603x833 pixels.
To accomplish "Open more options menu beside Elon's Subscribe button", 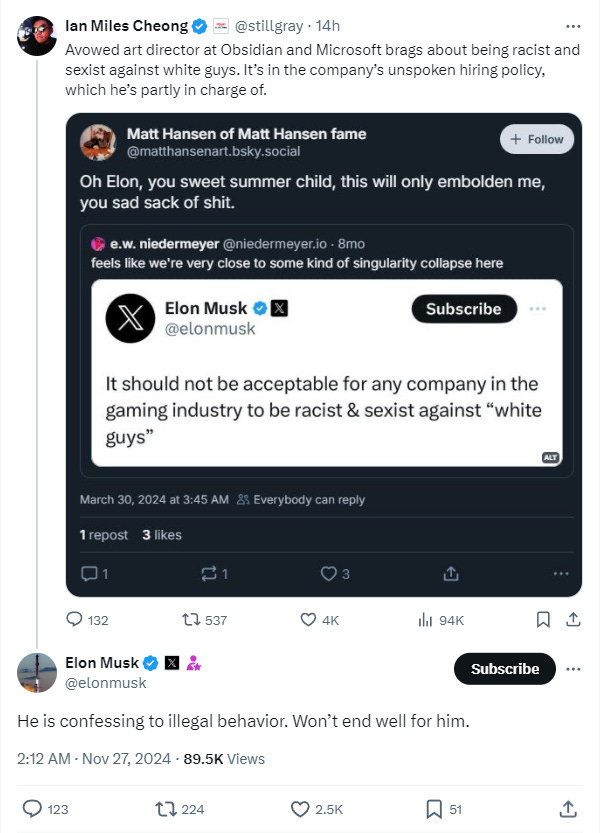I will point(573,669).
